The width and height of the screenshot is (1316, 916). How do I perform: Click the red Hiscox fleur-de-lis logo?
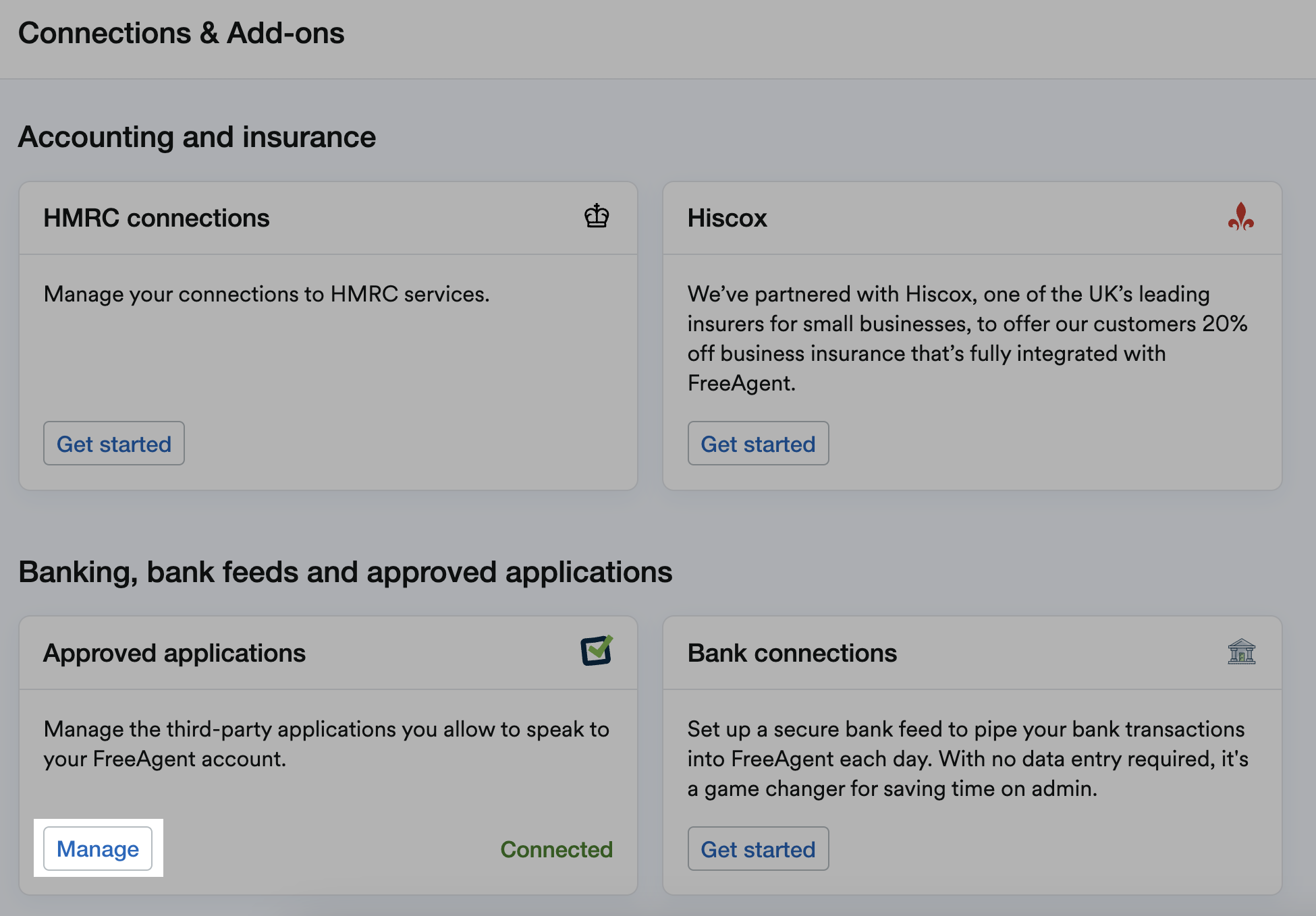point(1240,217)
